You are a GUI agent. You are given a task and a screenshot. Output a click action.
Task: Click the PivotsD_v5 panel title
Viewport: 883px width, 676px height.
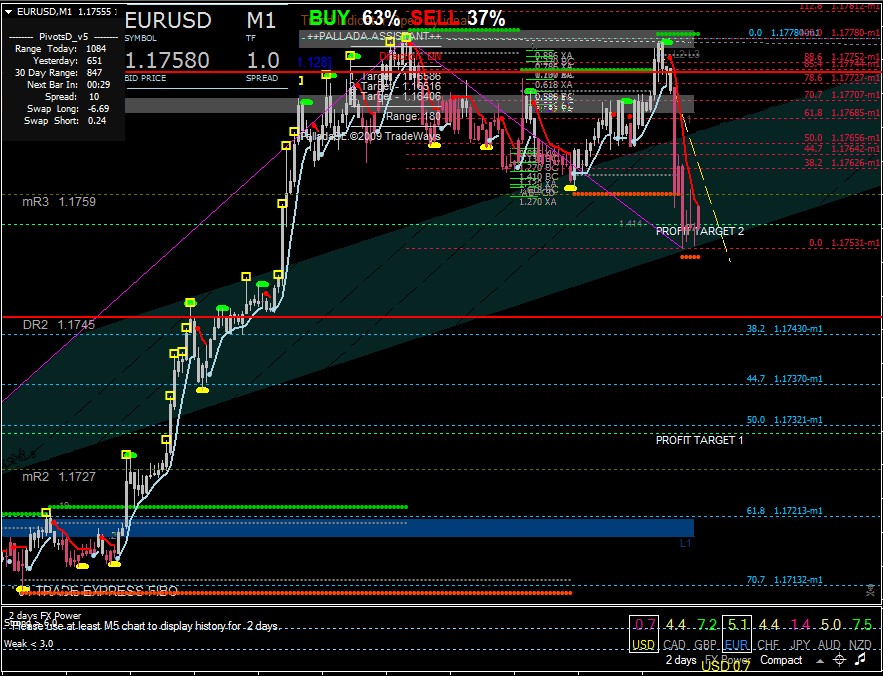(x=63, y=36)
